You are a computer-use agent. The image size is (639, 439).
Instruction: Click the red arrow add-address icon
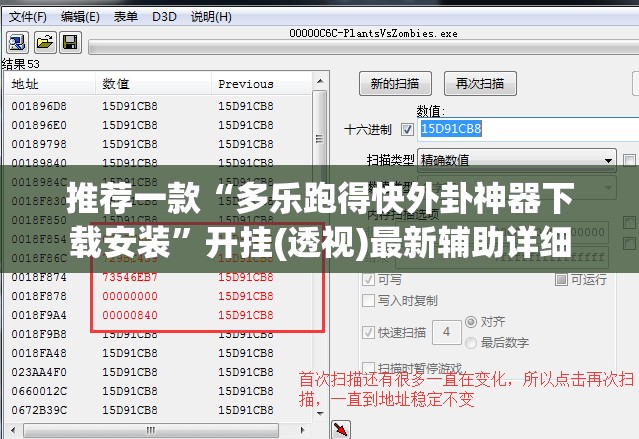click(341, 429)
